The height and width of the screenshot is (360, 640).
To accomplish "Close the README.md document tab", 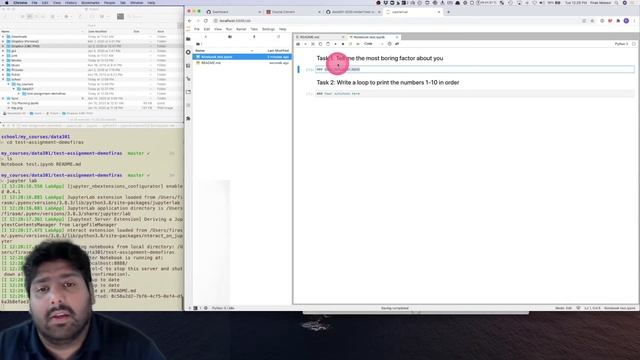I will pos(343,37).
